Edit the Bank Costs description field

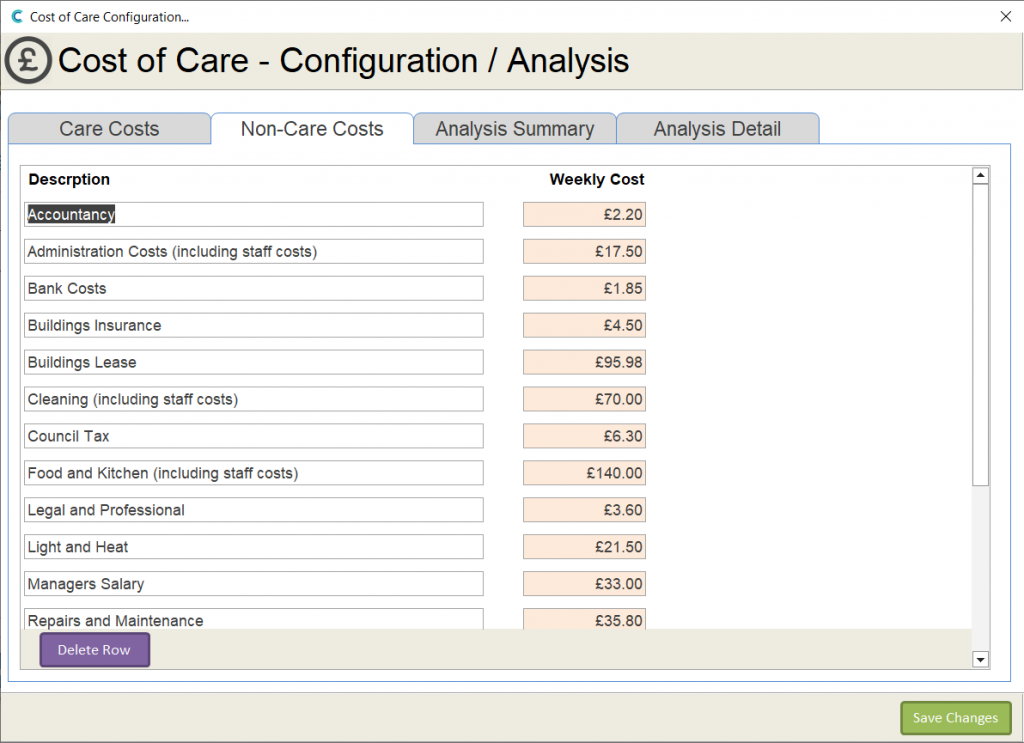tap(253, 289)
